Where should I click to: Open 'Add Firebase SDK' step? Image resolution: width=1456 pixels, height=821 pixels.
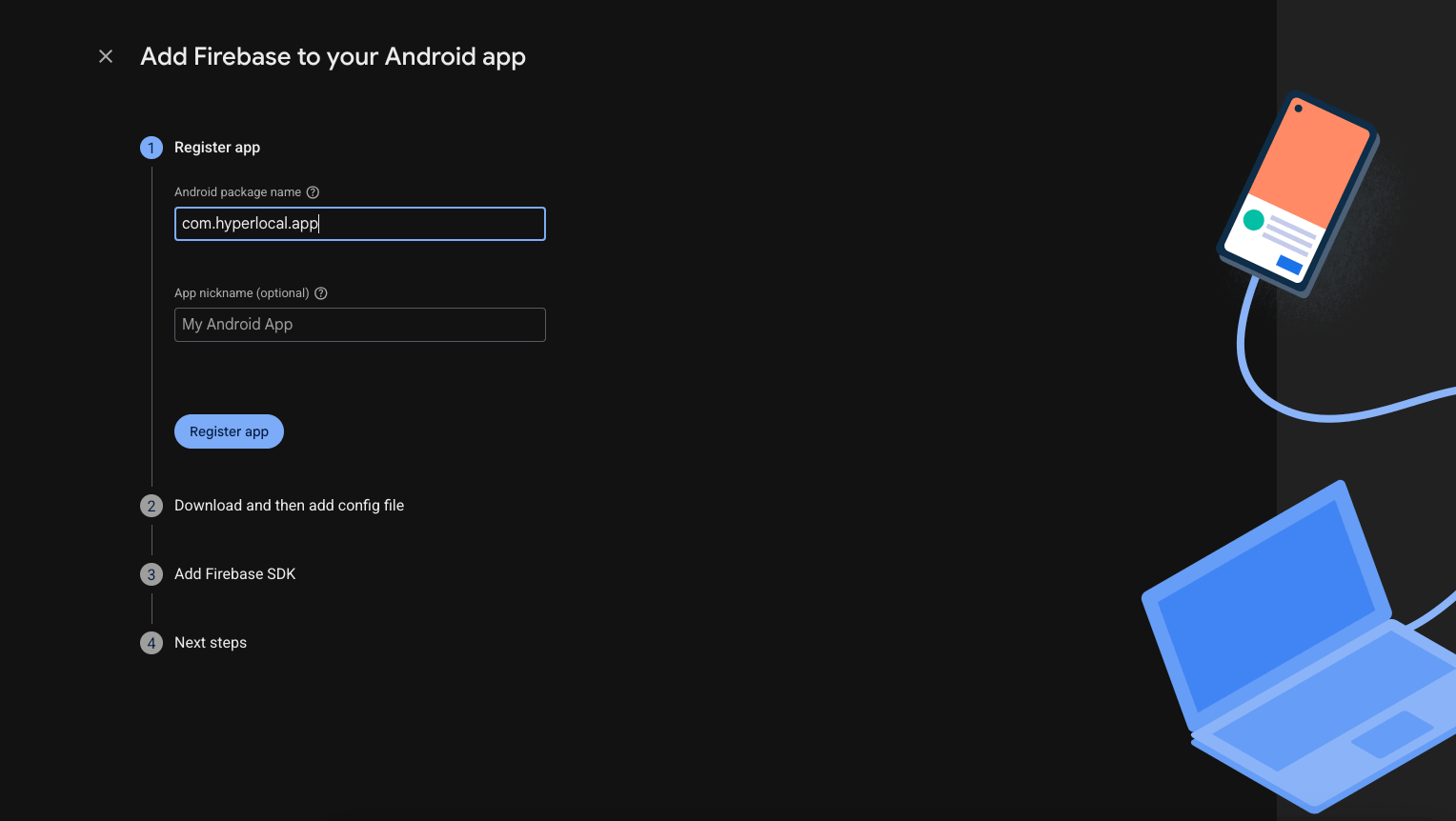pyautogui.click(x=234, y=574)
